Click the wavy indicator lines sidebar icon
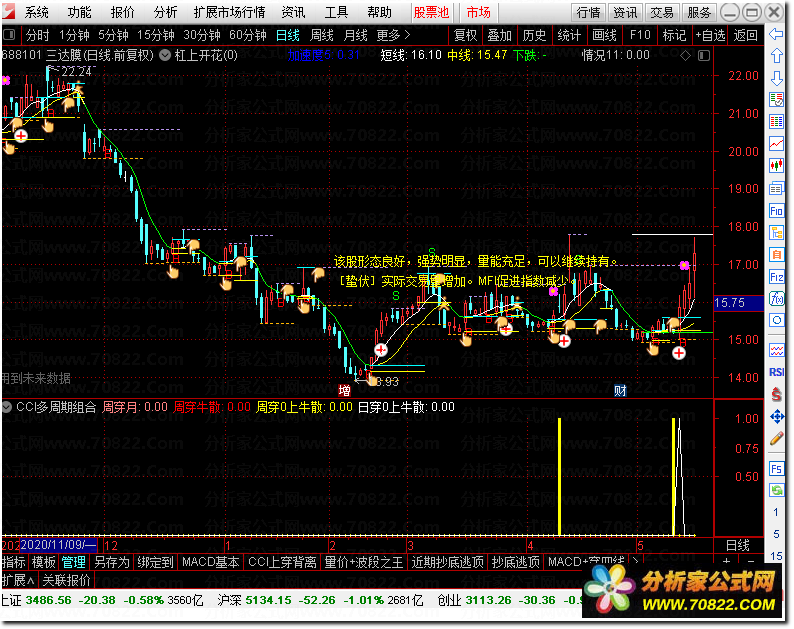 (776, 350)
